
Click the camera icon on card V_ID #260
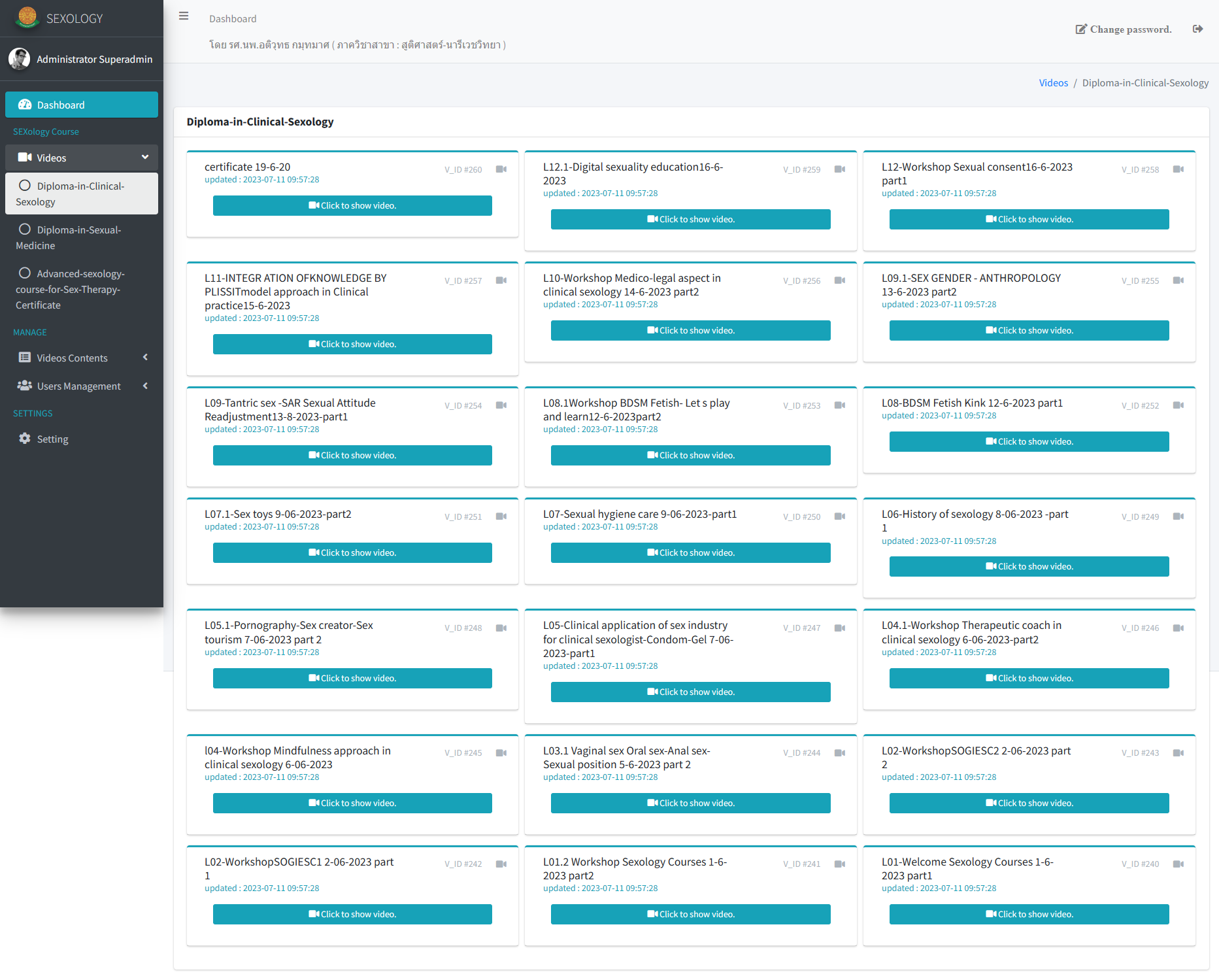click(501, 169)
